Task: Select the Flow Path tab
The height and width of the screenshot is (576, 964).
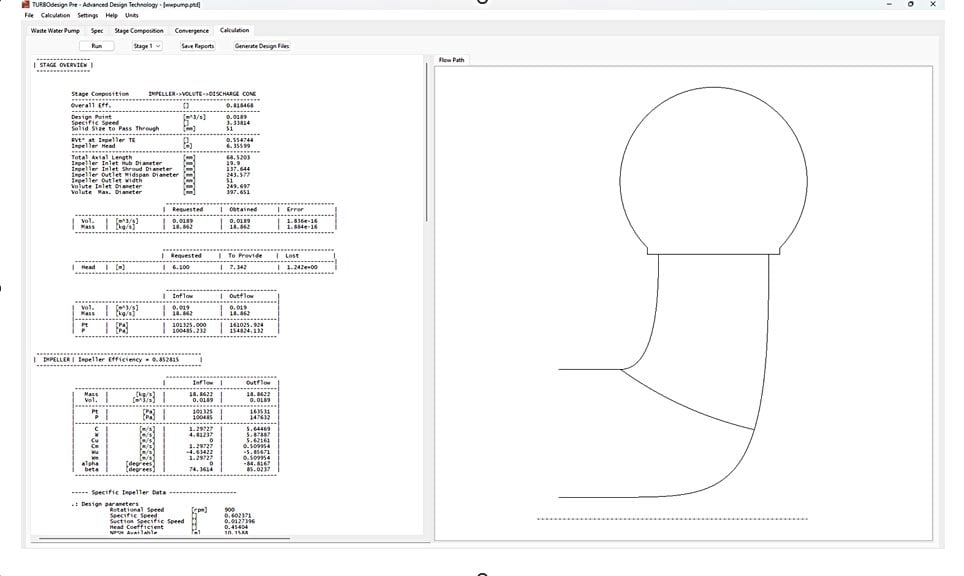Action: [x=452, y=58]
